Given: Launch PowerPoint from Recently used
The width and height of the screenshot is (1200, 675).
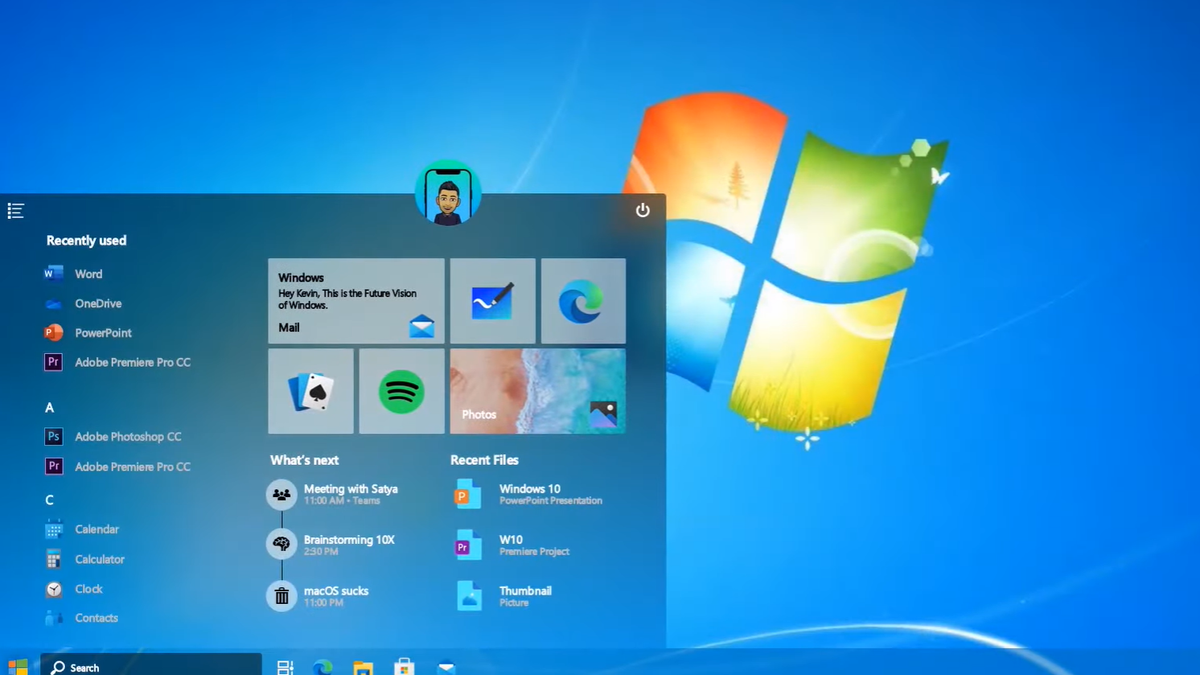Looking at the screenshot, I should pos(88,333).
